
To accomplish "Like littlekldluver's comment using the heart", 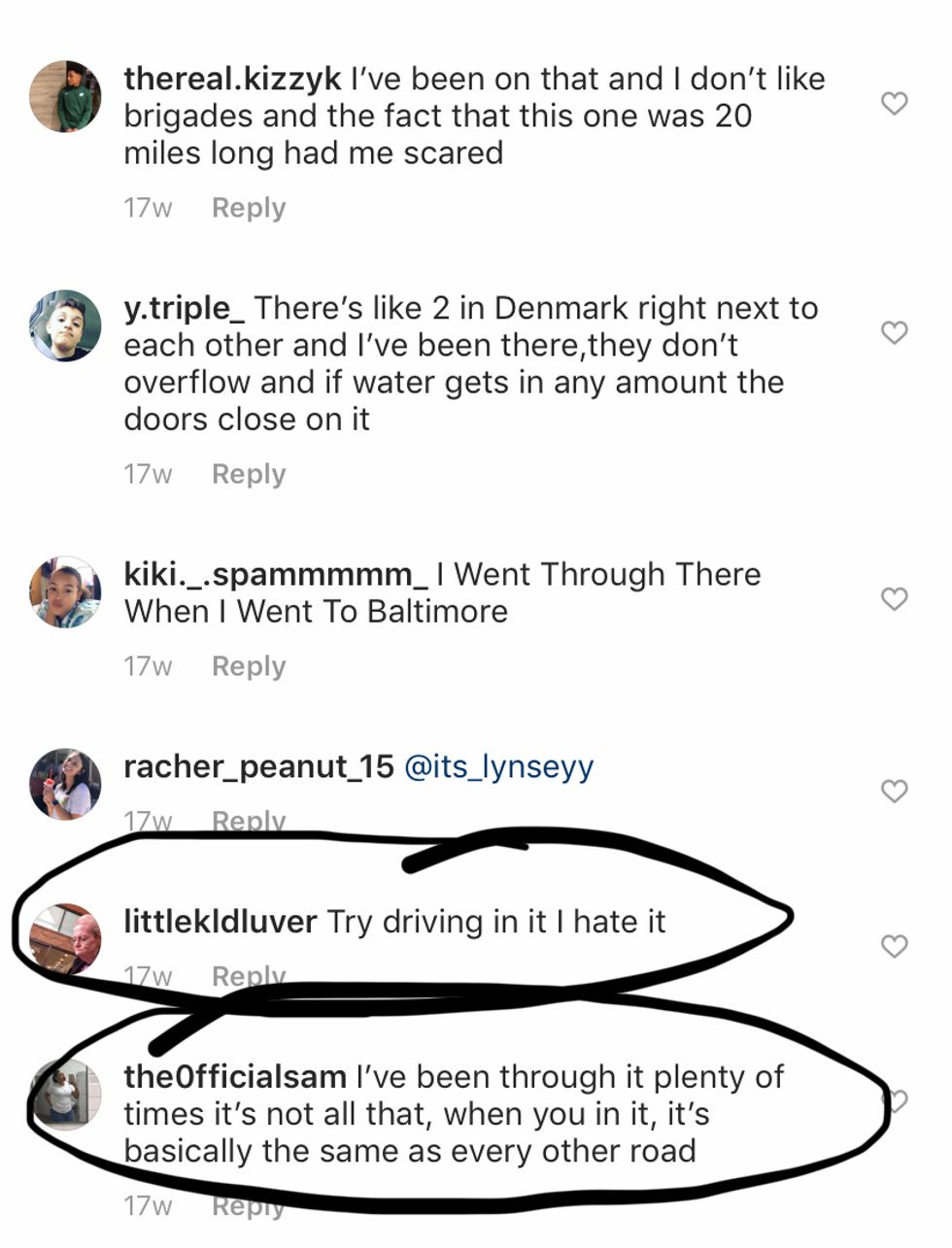I will [894, 946].
